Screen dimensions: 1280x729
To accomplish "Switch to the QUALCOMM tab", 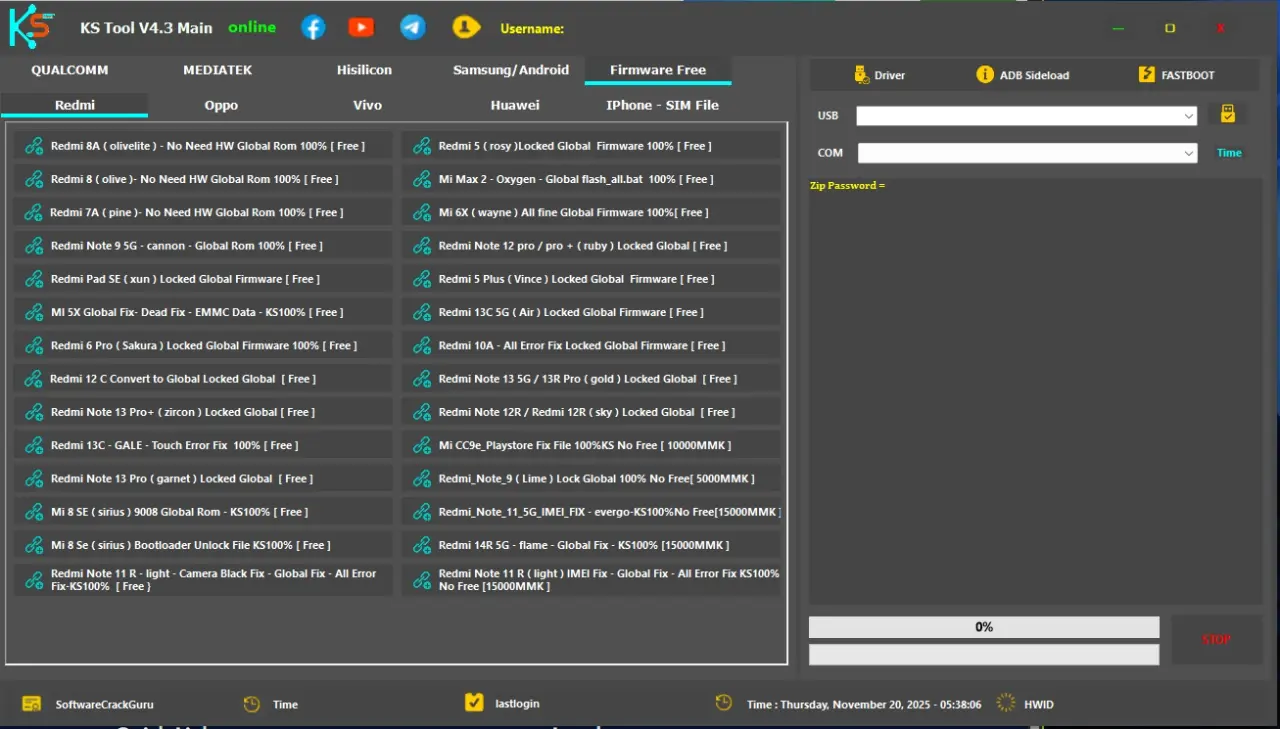I will pos(70,70).
